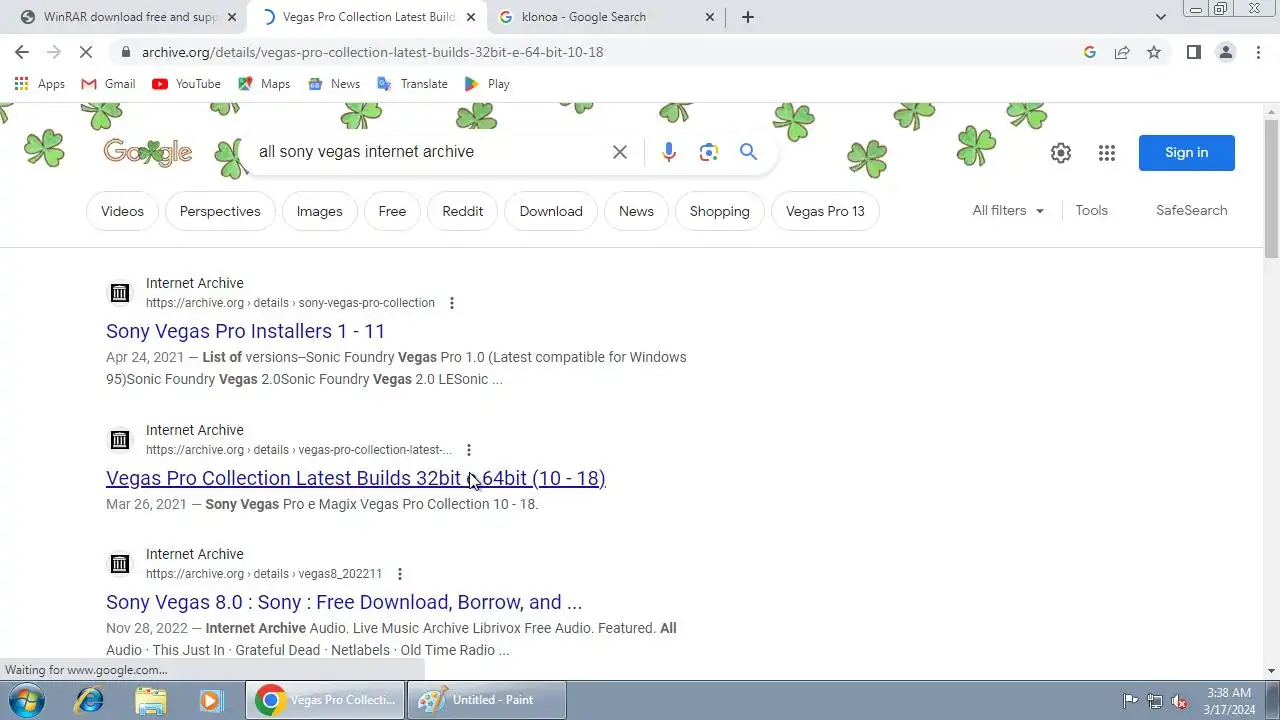Switch to Untitled - Paint window
The height and width of the screenshot is (720, 1280).
tap(487, 700)
